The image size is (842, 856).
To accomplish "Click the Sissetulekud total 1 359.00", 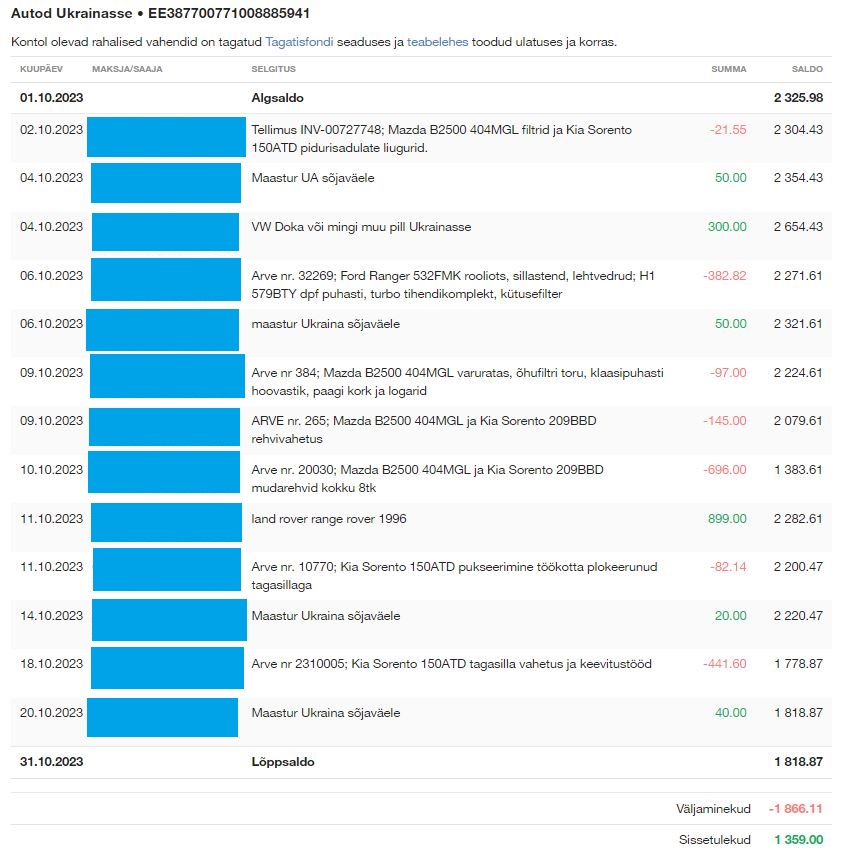I will click(x=798, y=840).
